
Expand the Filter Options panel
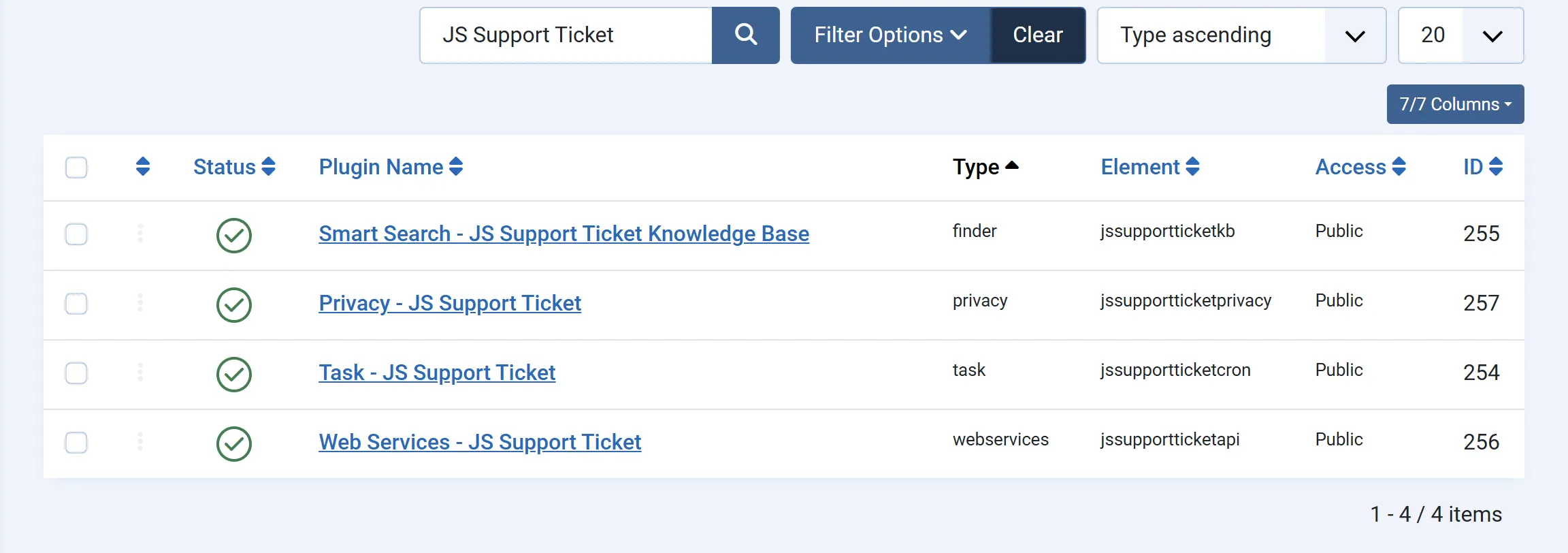(890, 35)
